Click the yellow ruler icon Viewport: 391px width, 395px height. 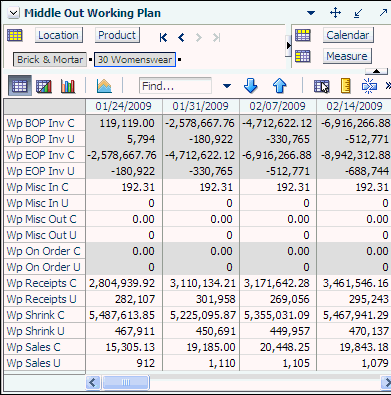(x=346, y=86)
